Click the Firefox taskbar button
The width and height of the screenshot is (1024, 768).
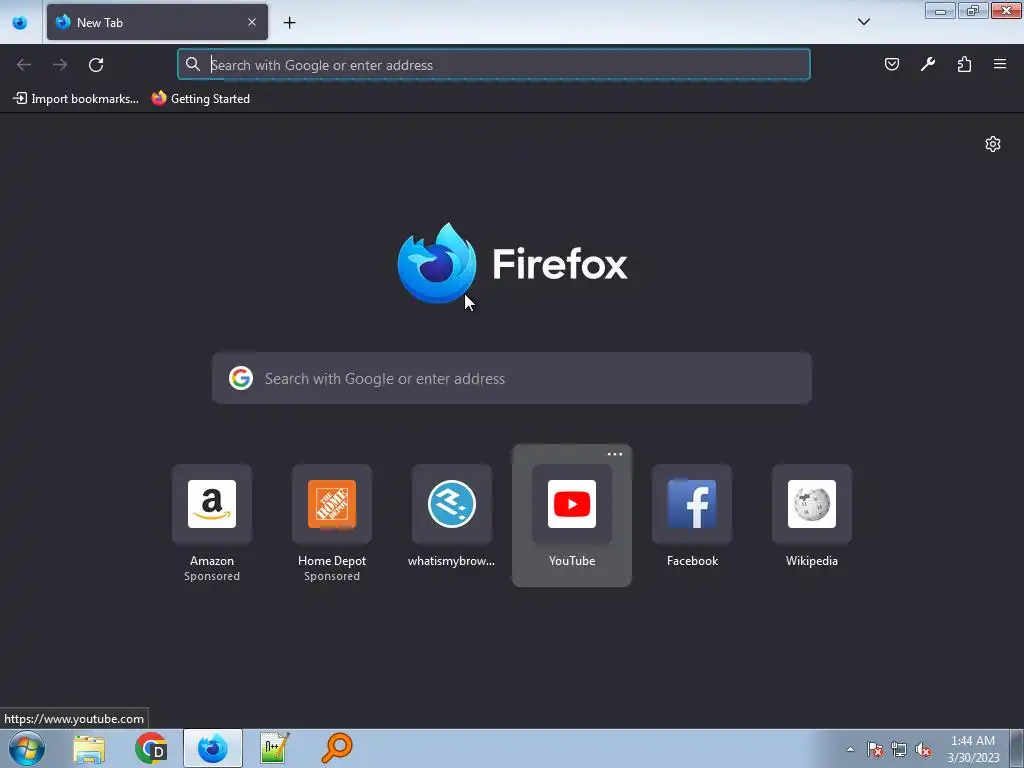[x=213, y=748]
